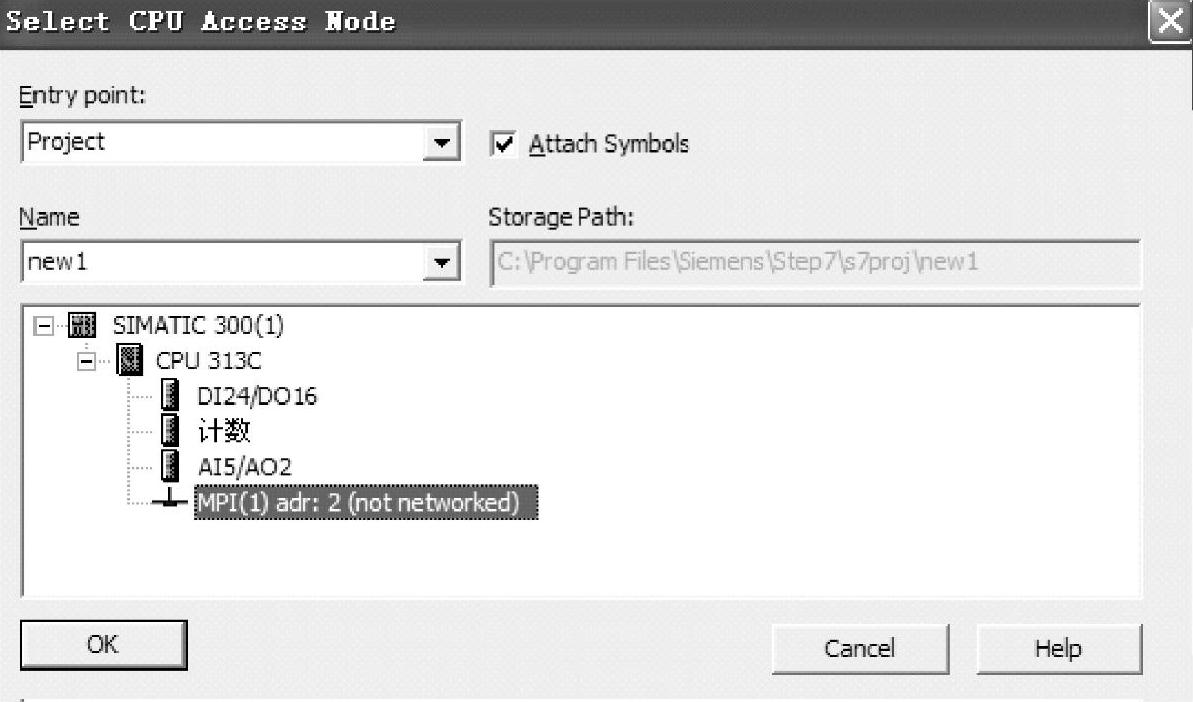Screen dimensions: 1193x702
Task: Select MPI(1) adr: 2 (not networked) entry
Action: coord(365,502)
